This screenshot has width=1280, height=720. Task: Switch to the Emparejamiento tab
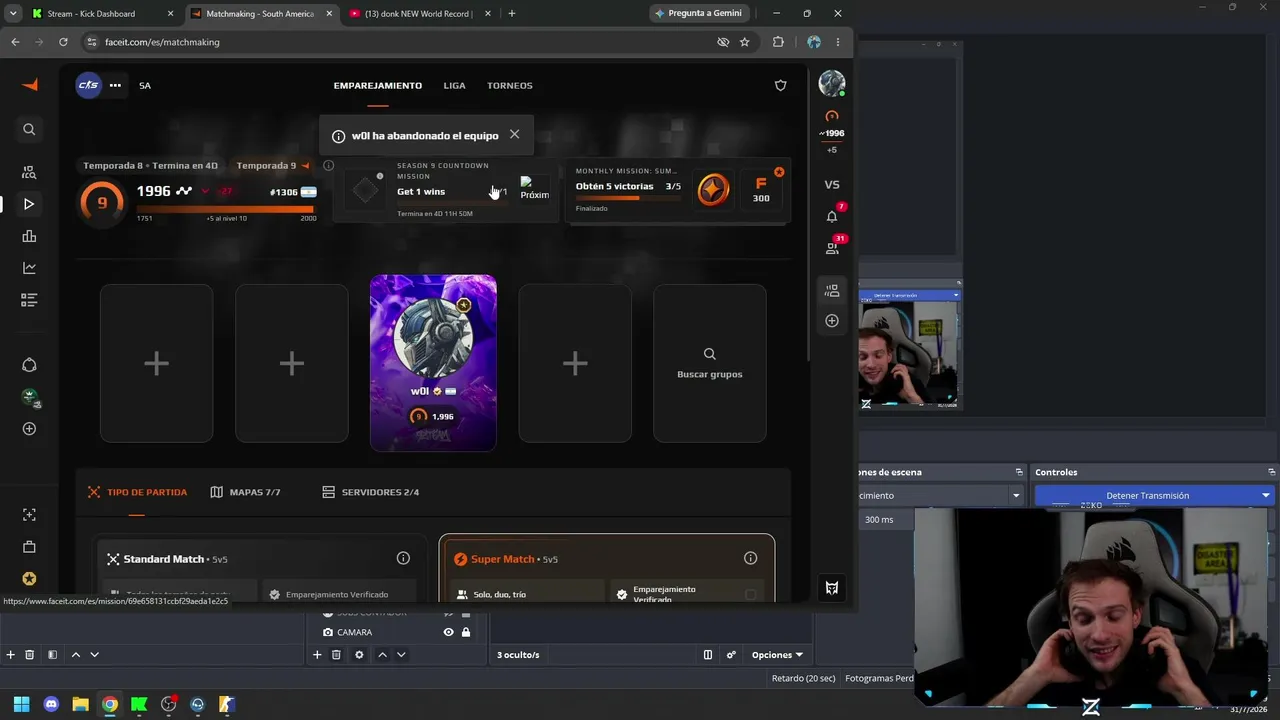pyautogui.click(x=378, y=85)
